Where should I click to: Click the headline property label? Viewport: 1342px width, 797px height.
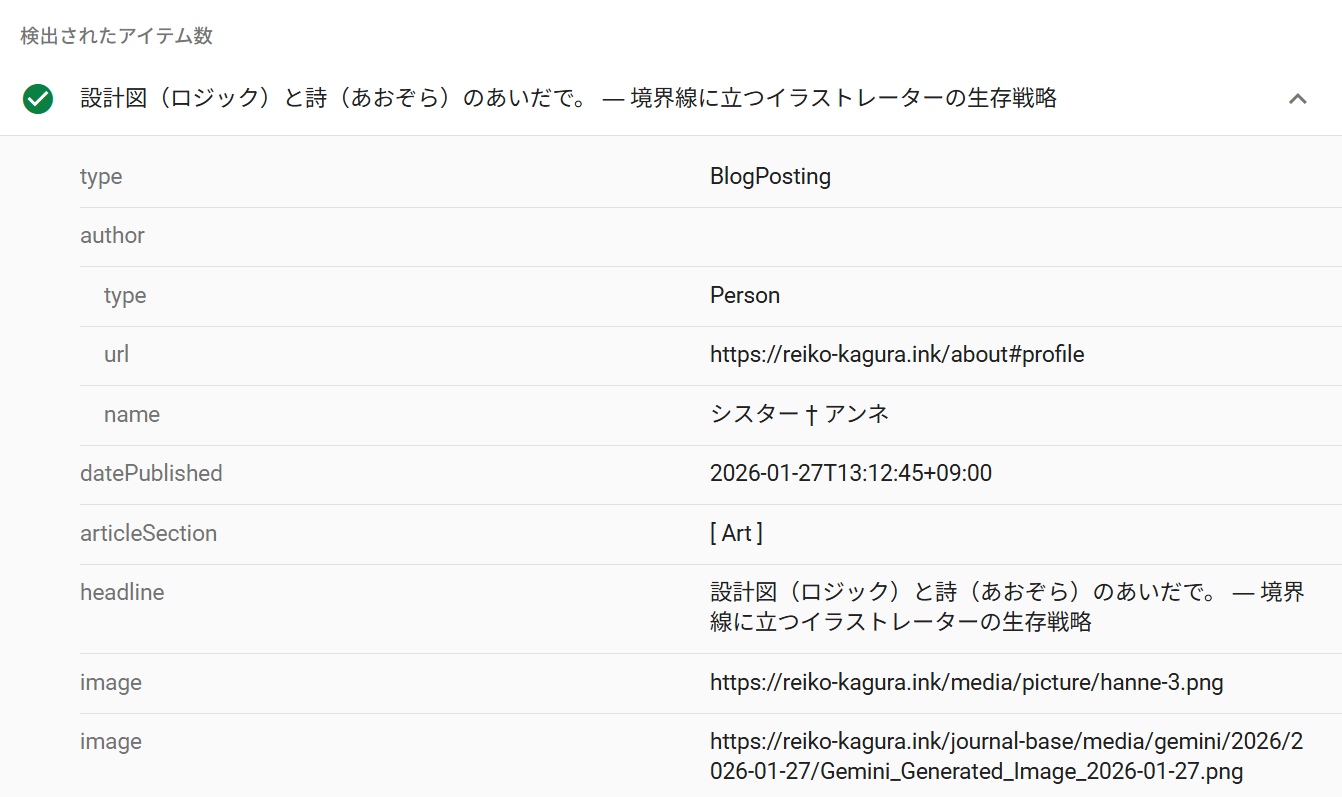pyautogui.click(x=122, y=592)
